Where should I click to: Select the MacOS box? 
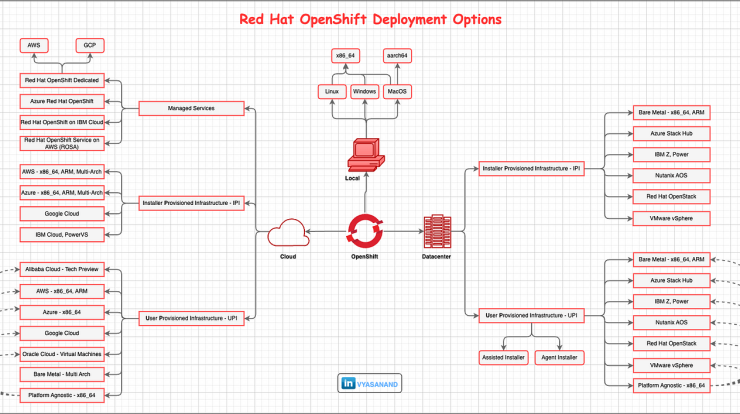[397, 92]
